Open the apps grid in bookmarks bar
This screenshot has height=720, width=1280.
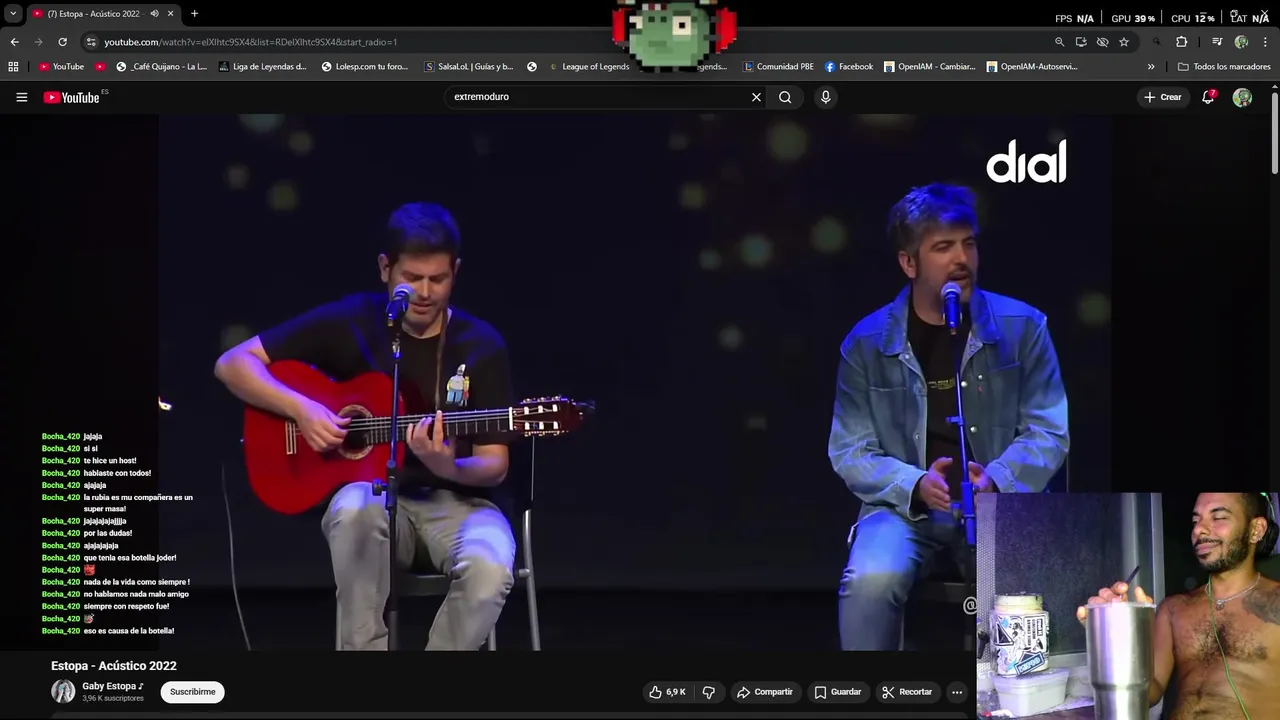tap(13, 67)
